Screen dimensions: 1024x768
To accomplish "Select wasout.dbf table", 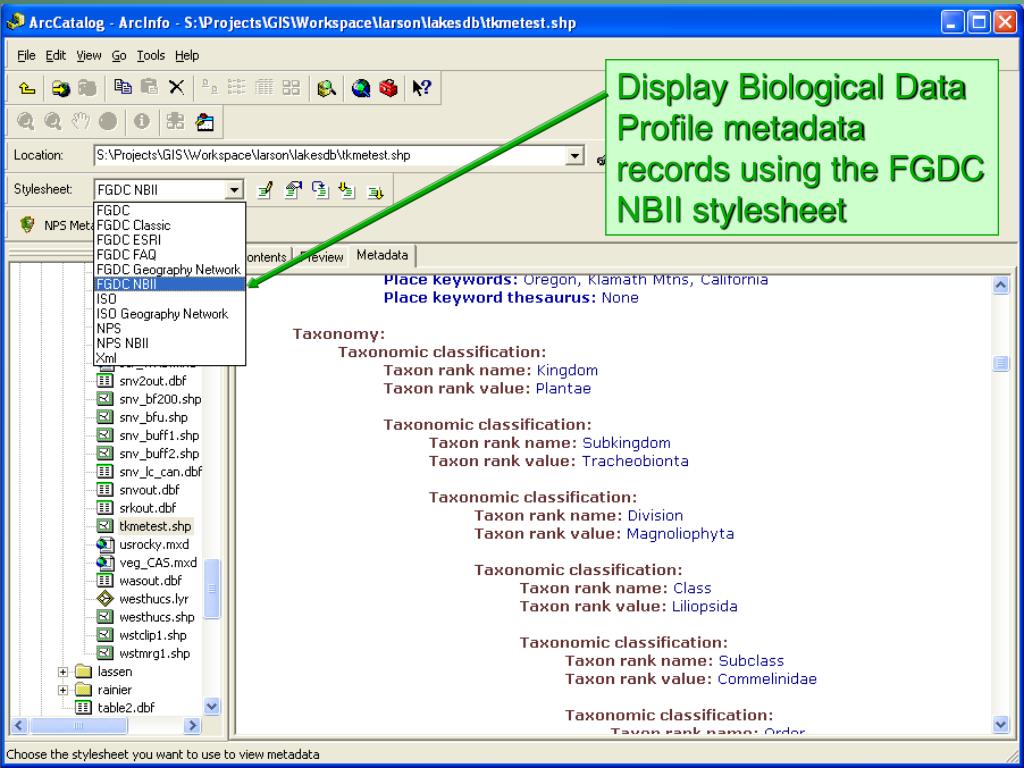I will [151, 581].
